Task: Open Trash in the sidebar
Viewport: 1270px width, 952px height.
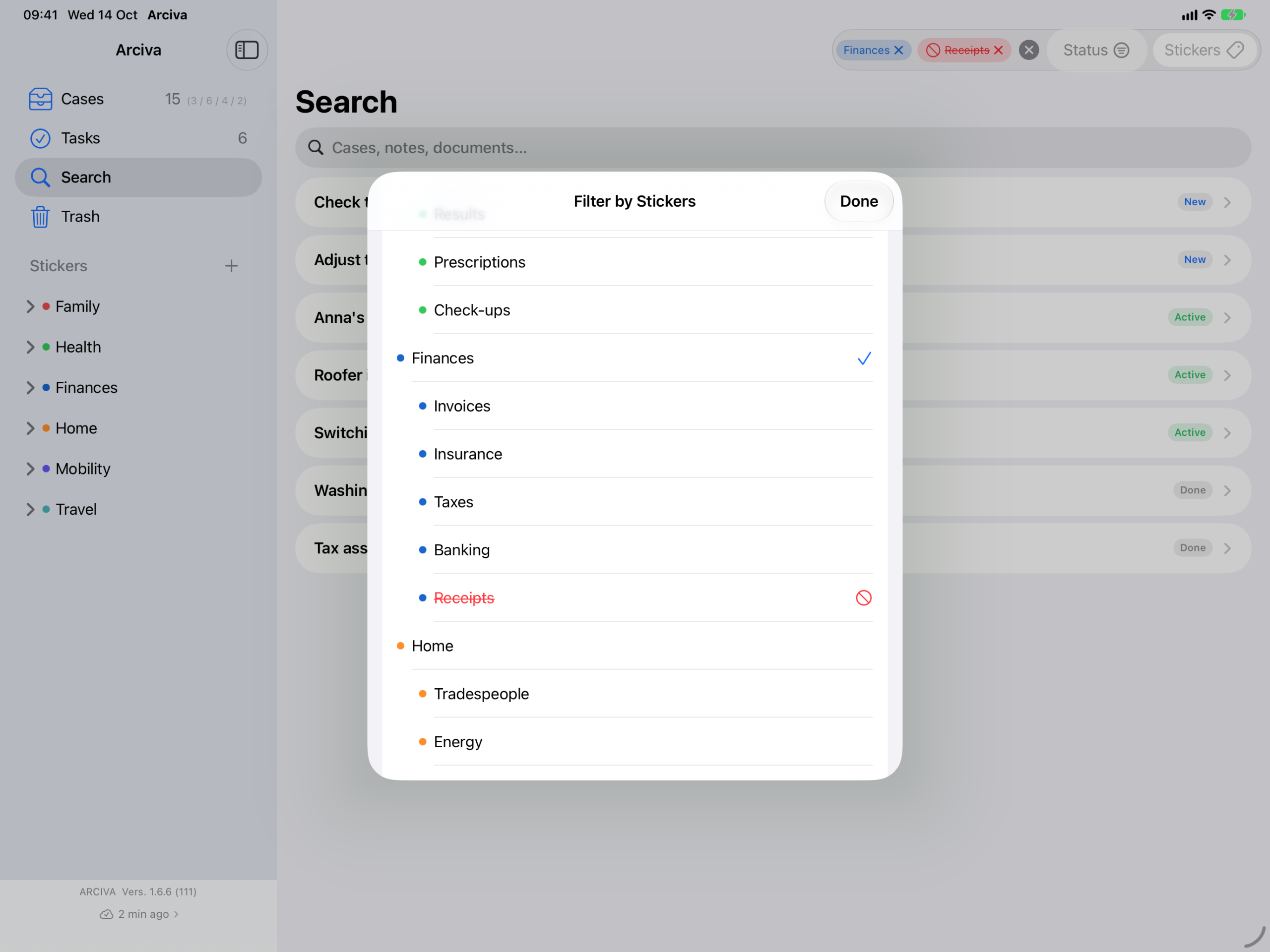Action: pyautogui.click(x=138, y=217)
